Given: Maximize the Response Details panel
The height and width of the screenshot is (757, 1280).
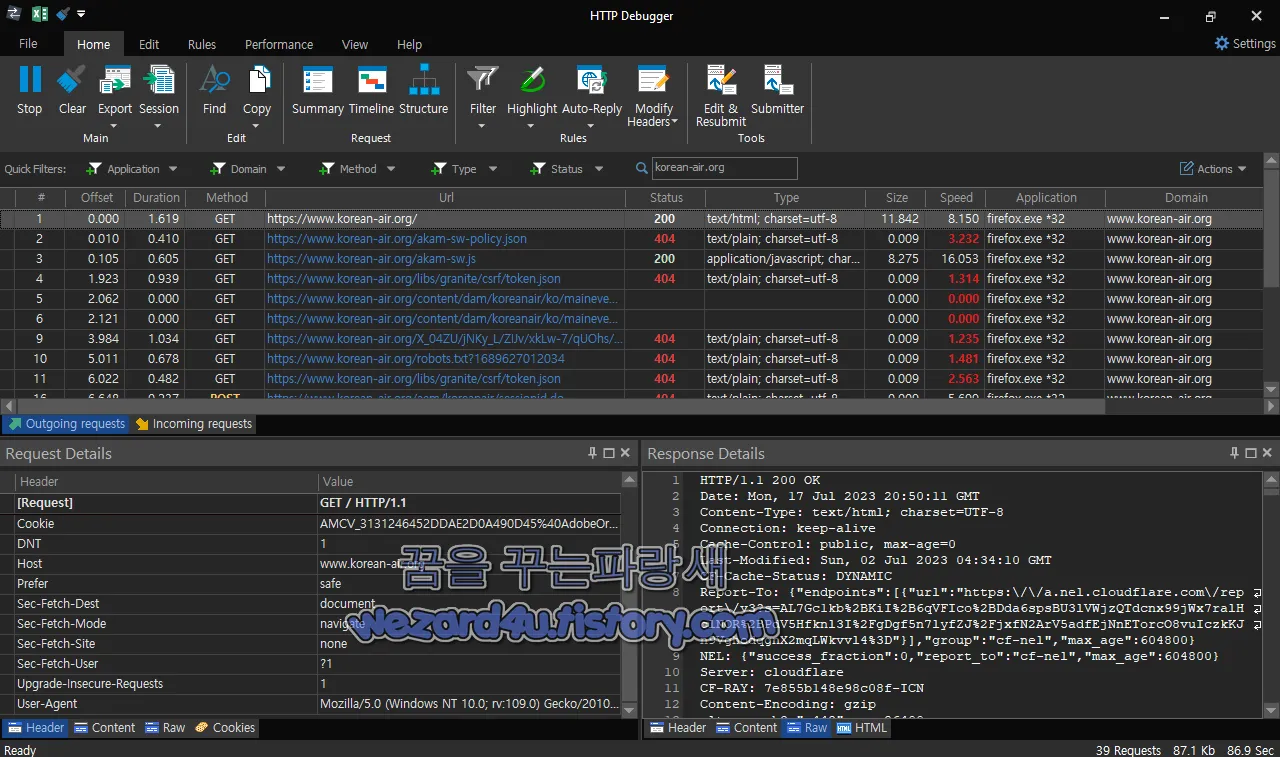Looking at the screenshot, I should click(x=1252, y=453).
